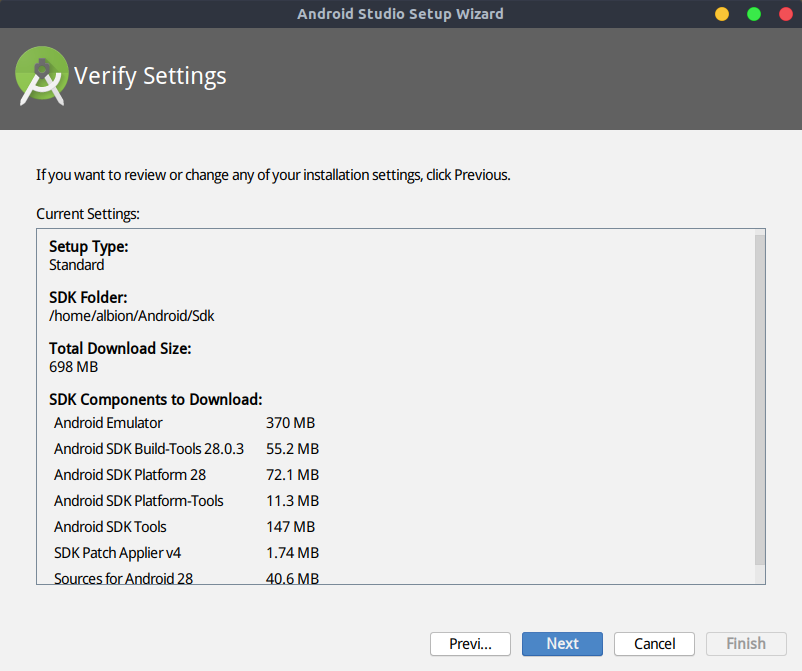This screenshot has width=802, height=671.
Task: Click the Next button
Action: 562,643
